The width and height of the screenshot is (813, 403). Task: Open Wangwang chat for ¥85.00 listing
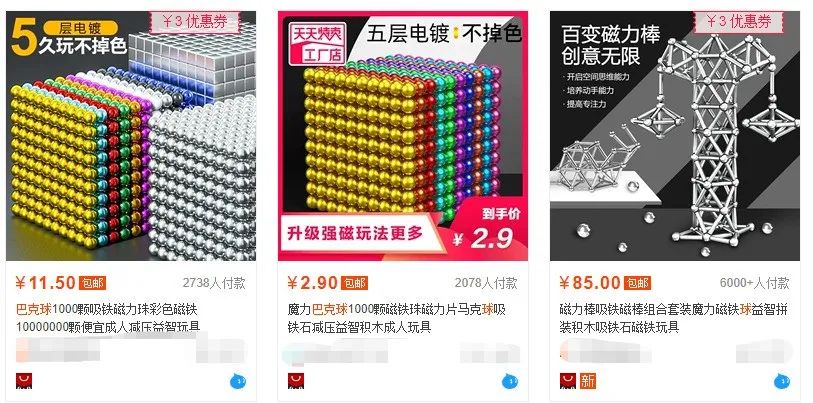tap(782, 382)
